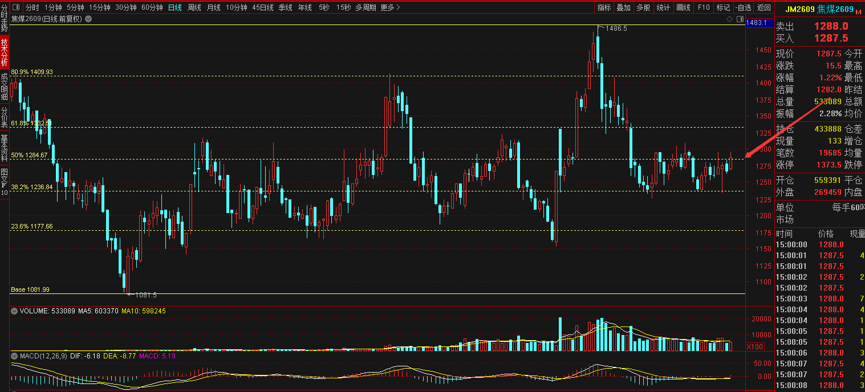This screenshot has height=392, width=865.
Task: Click the 开仓 value 559391
Action: pos(827,180)
